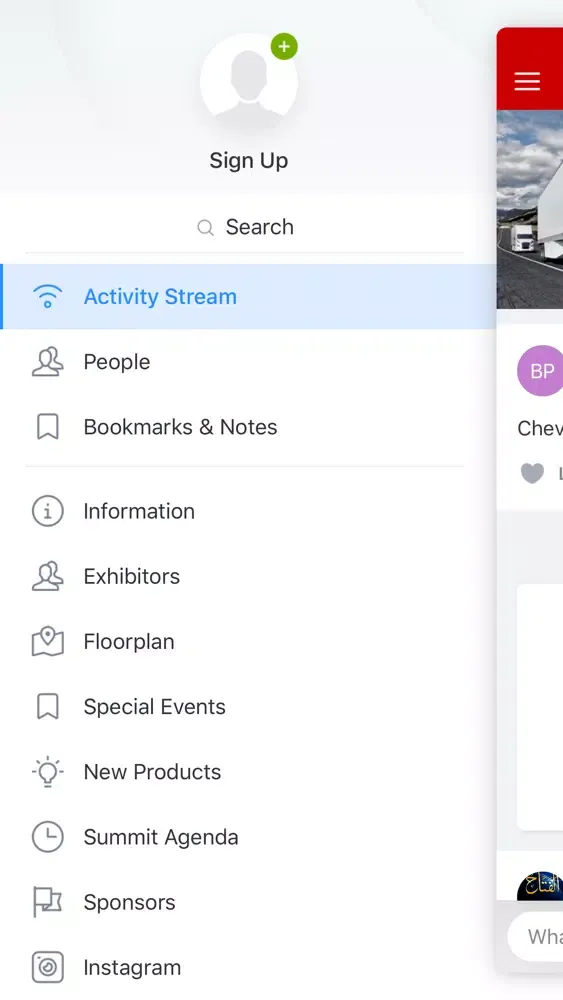Tap the People icon
Screen dimensions: 563x1000
[48, 362]
